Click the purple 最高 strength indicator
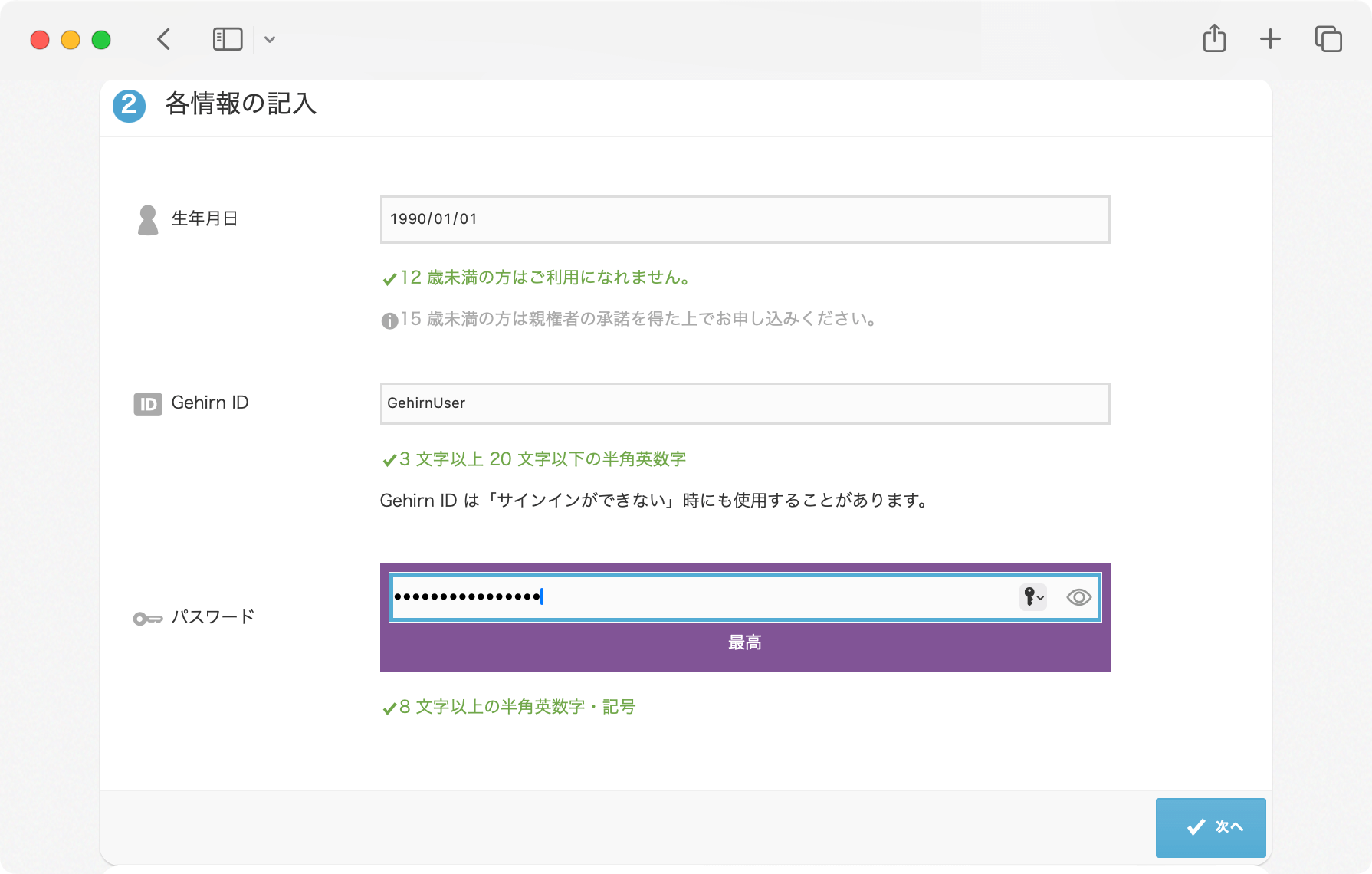Screen dimensions: 1372x874 pos(743,642)
